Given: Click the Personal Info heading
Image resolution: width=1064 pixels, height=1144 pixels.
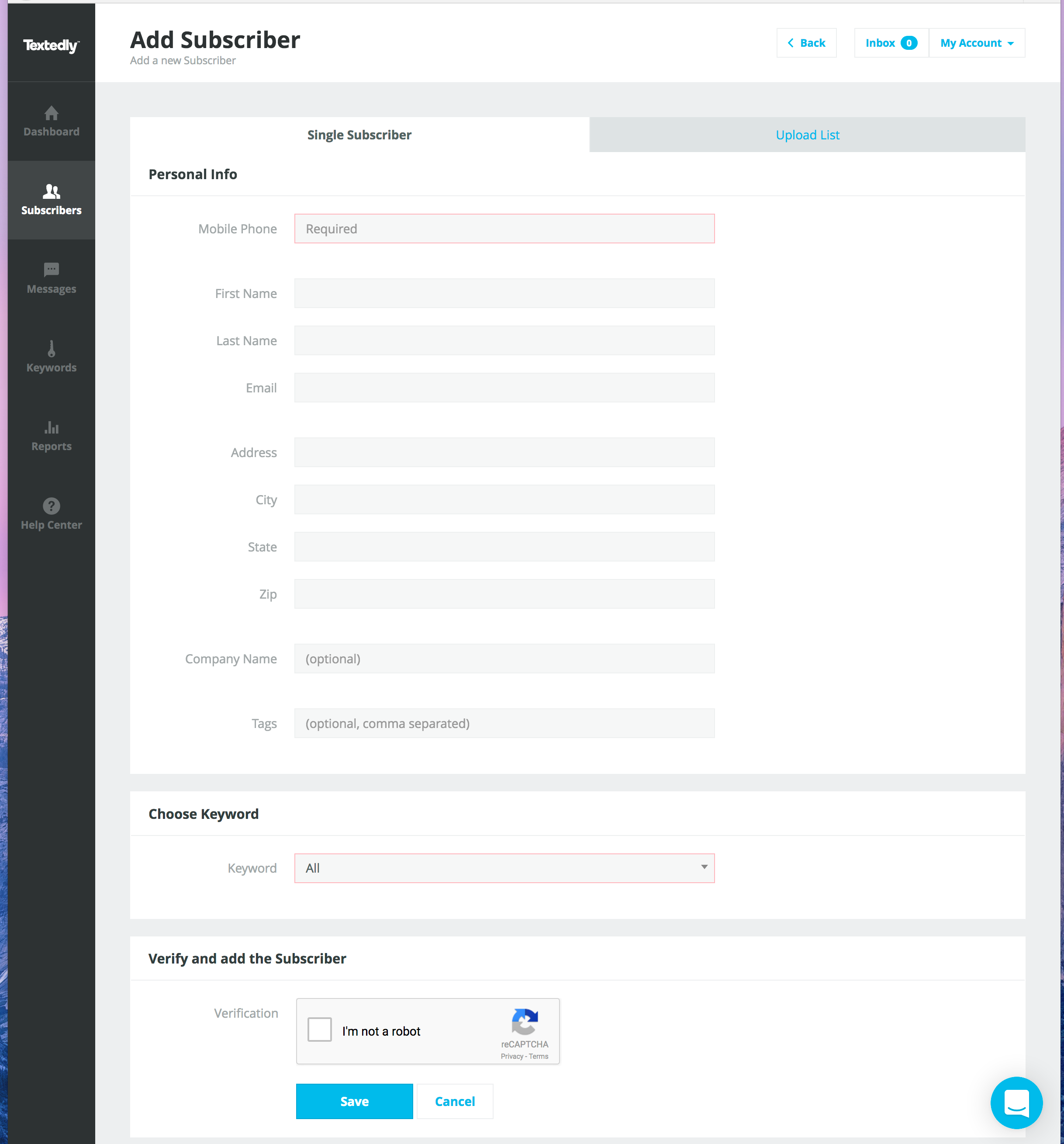Looking at the screenshot, I should click(193, 174).
